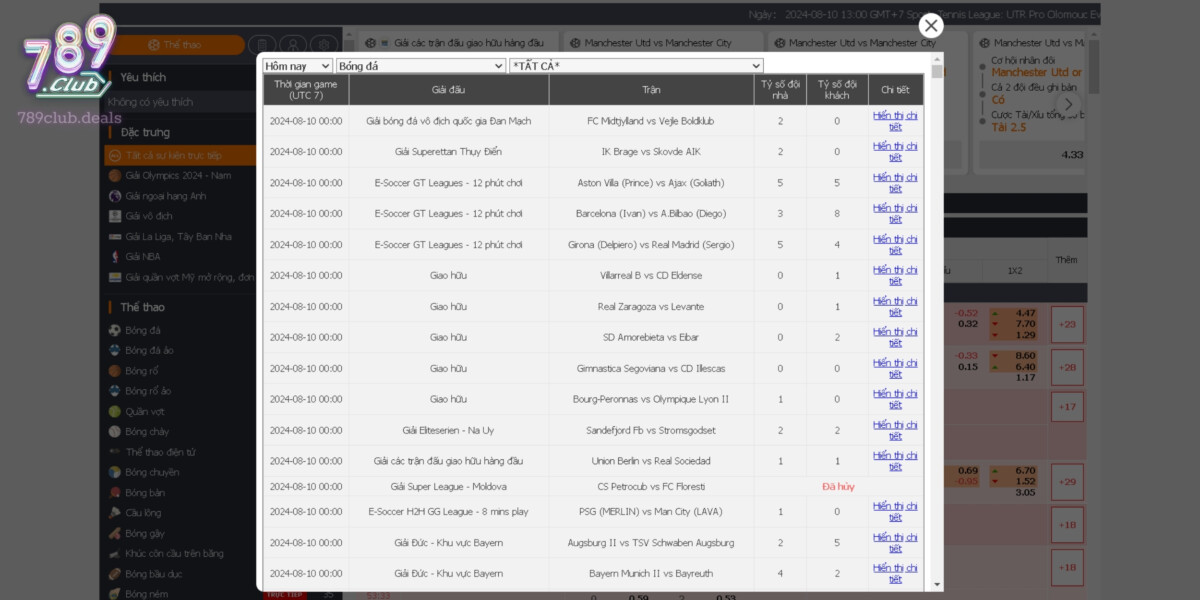
Task: Click next arrow on match carousel
Action: click(1069, 104)
